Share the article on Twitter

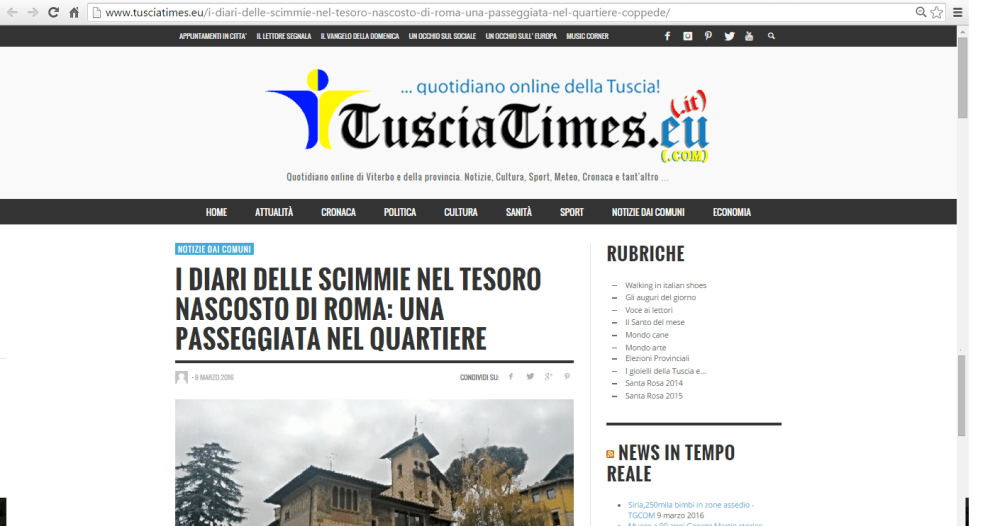tap(530, 377)
